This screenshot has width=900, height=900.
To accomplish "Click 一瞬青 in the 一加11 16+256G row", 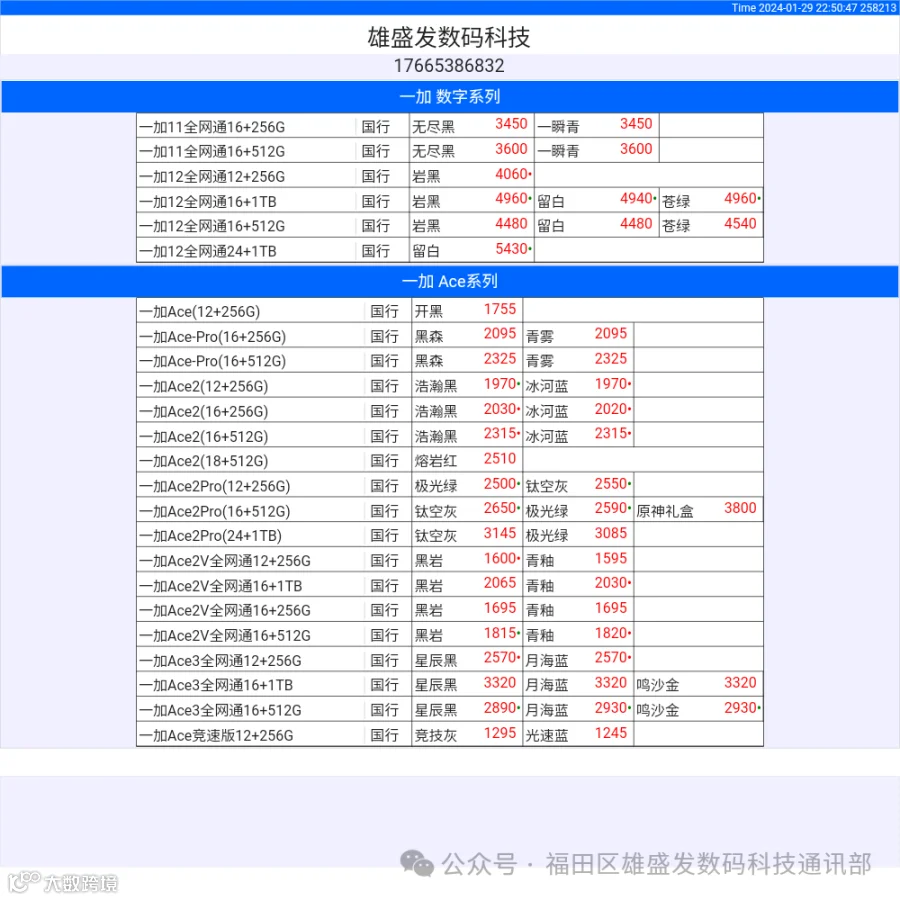I will click(x=558, y=126).
